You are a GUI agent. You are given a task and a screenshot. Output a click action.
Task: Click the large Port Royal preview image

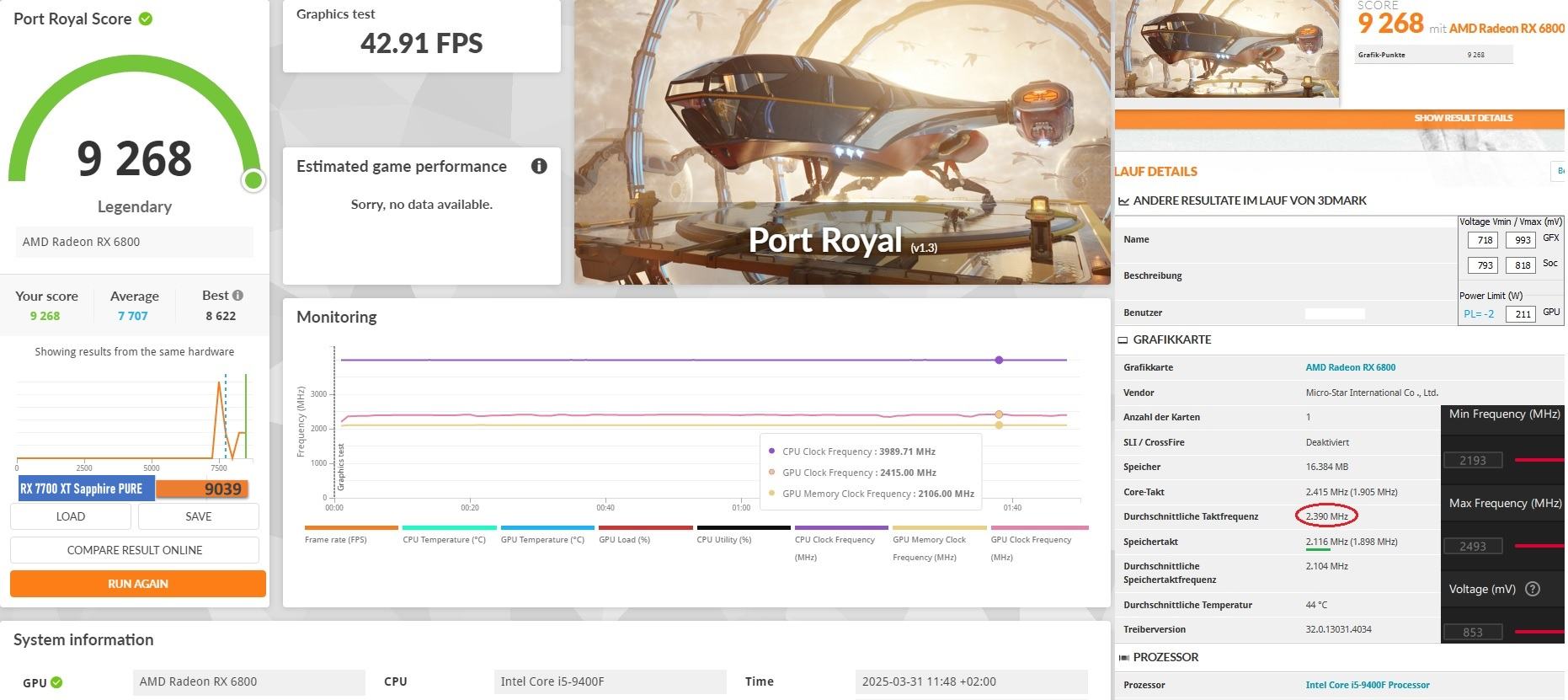point(842,142)
